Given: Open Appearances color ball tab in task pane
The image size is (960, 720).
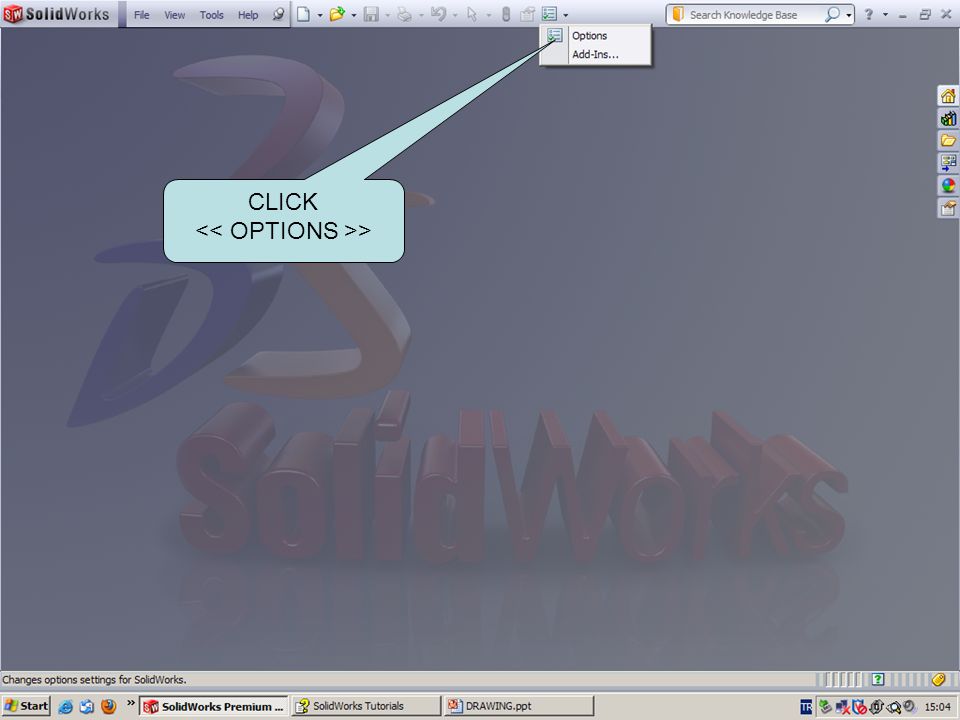Looking at the screenshot, I should [x=948, y=186].
